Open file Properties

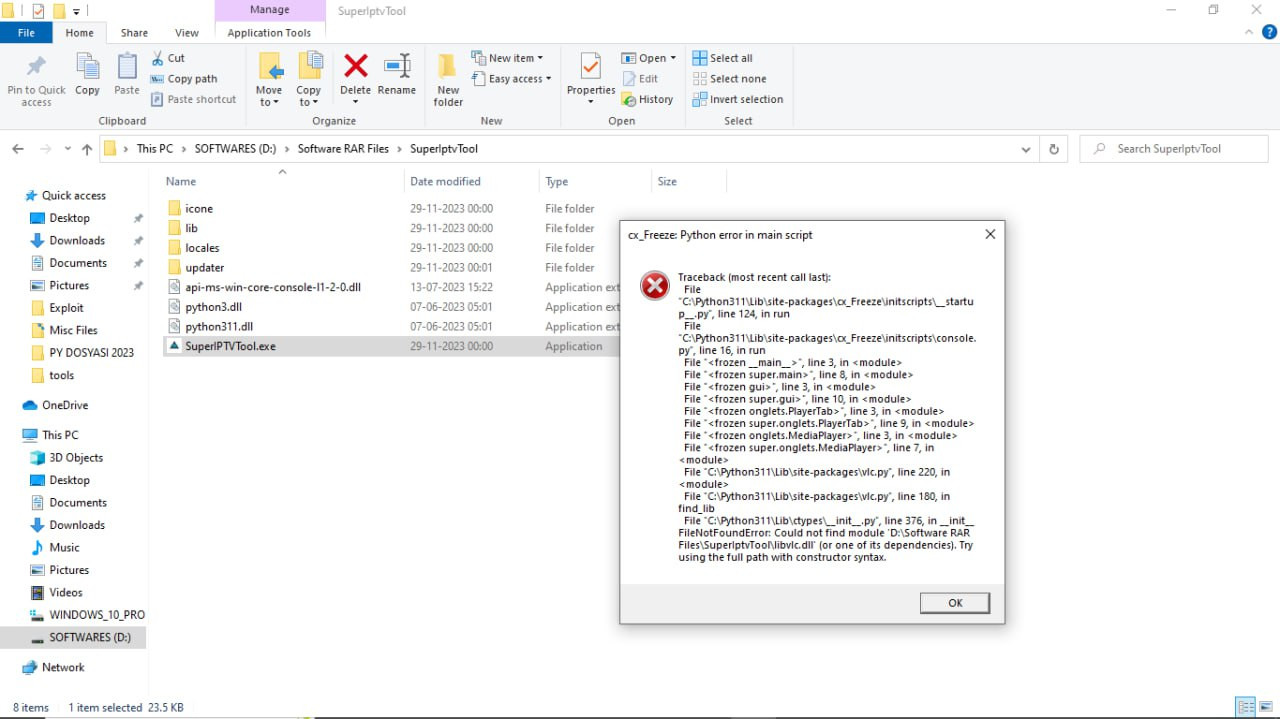(x=591, y=79)
